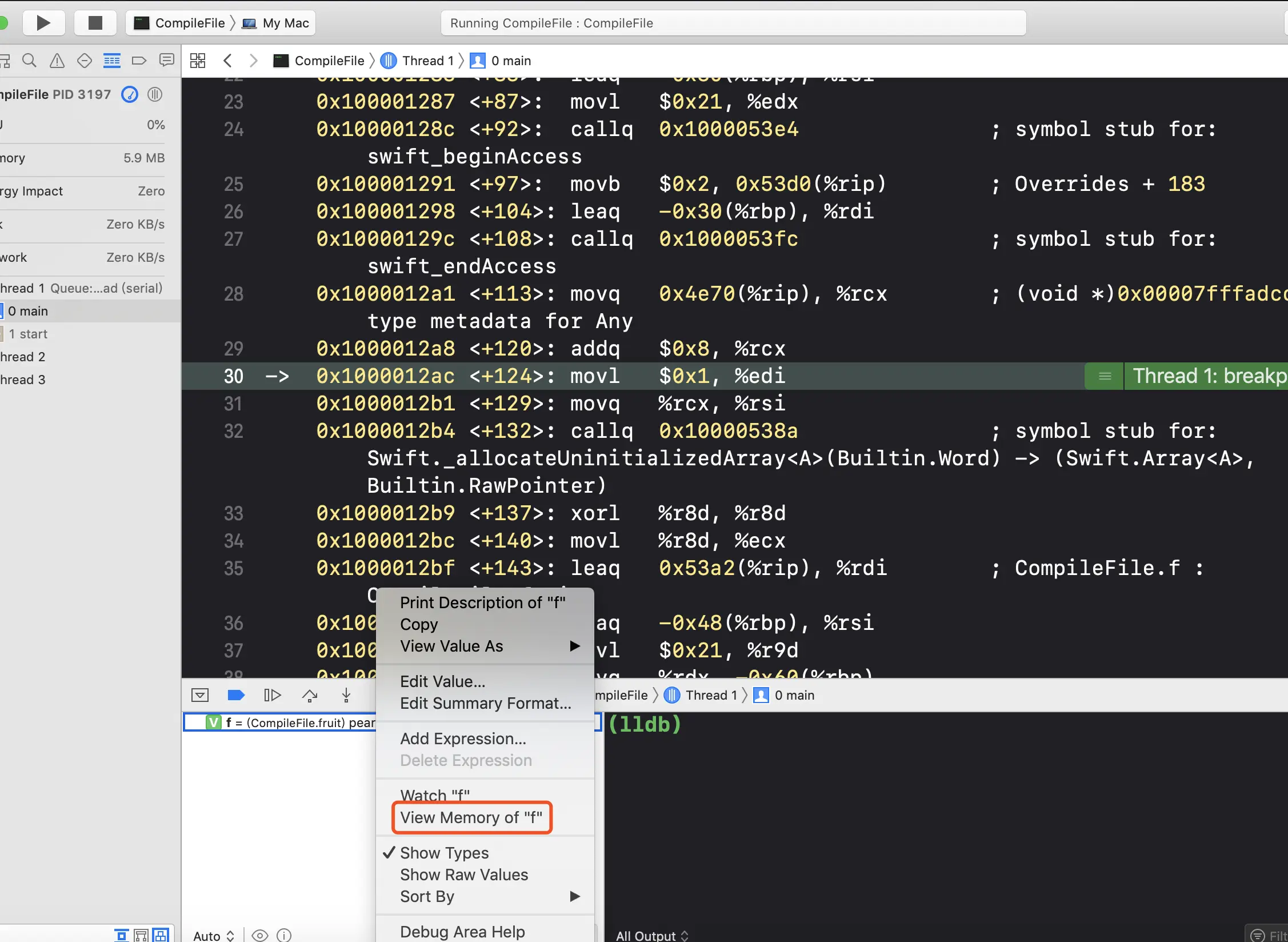Viewport: 1288px width, 942px height.
Task: Open the Breakpoint navigator icon
Action: [x=139, y=61]
